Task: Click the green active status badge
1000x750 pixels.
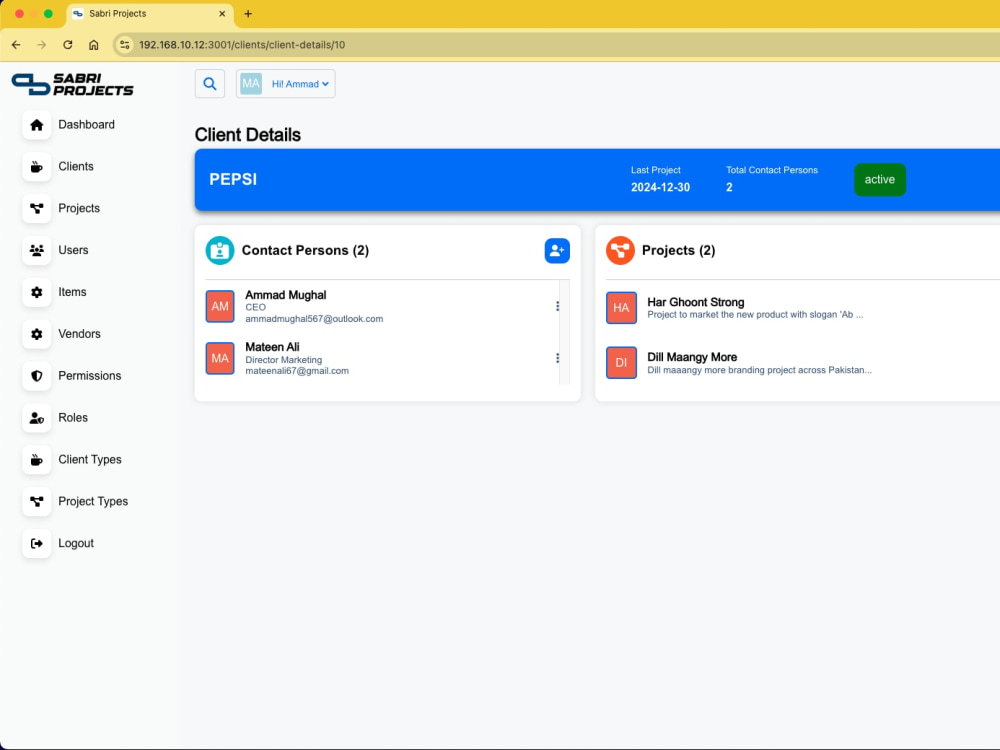Action: [x=879, y=180]
